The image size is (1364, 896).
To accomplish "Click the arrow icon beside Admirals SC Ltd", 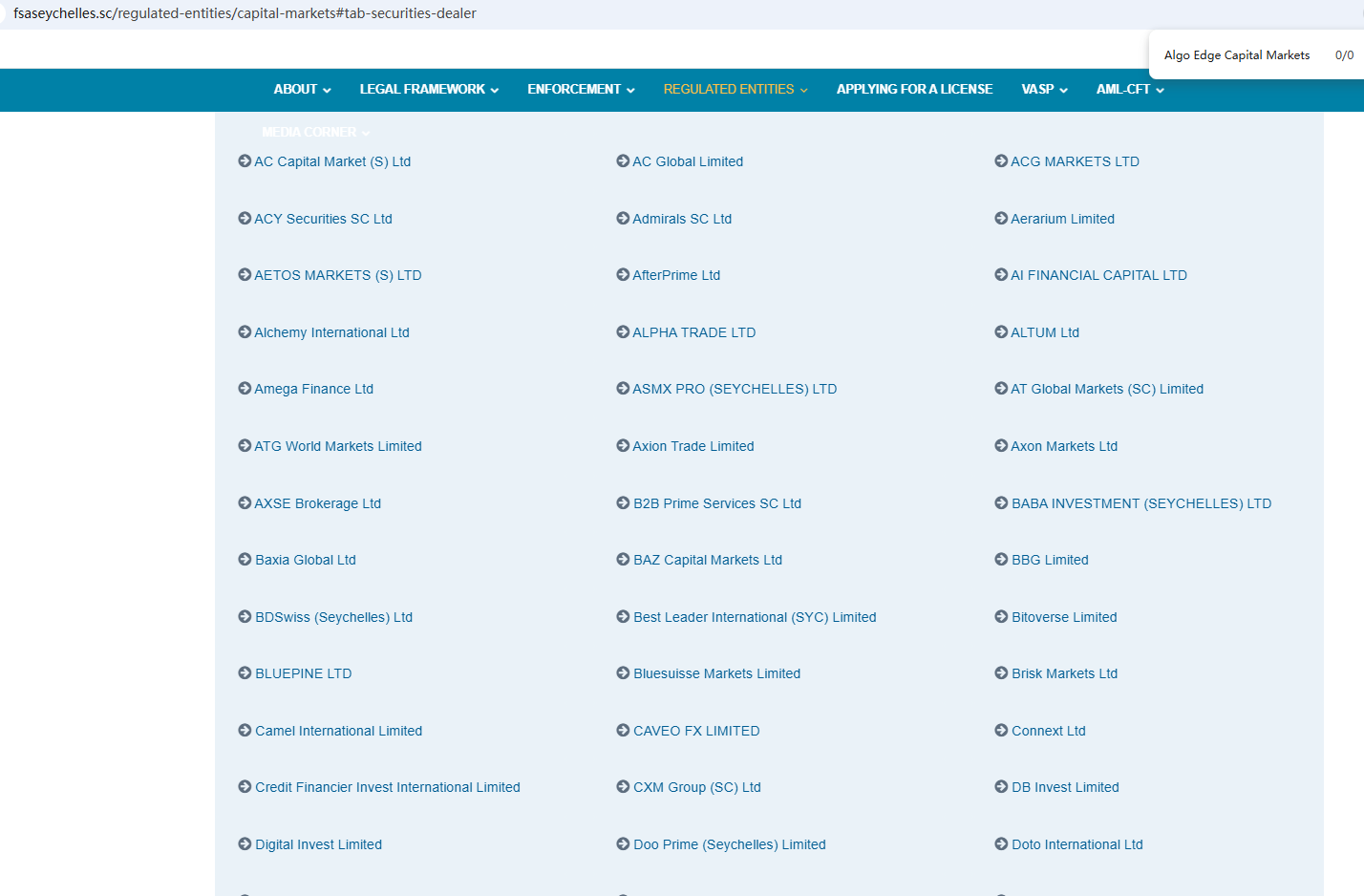I will (623, 219).
